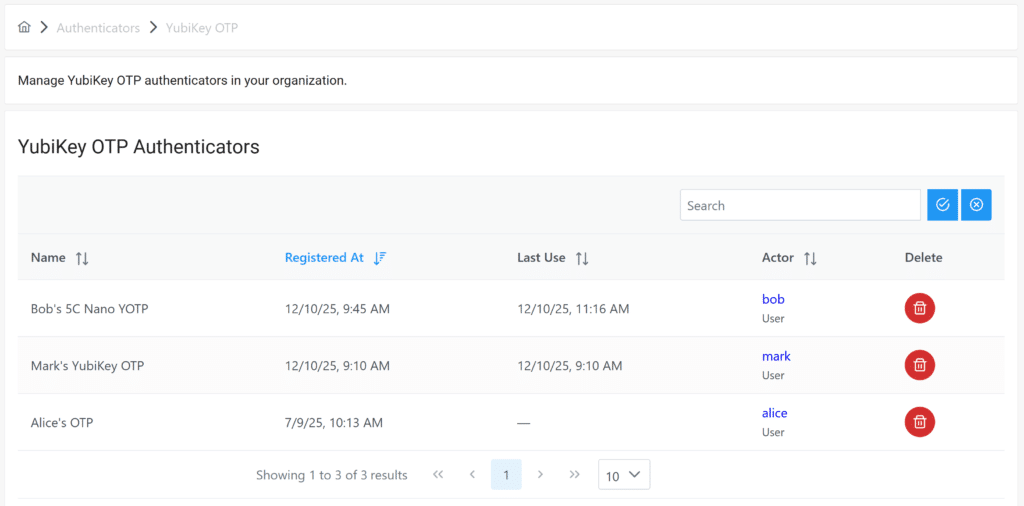Screen dimensions: 1024x506
Task: Open Authenticators breadcrumb link
Action: pyautogui.click(x=98, y=28)
